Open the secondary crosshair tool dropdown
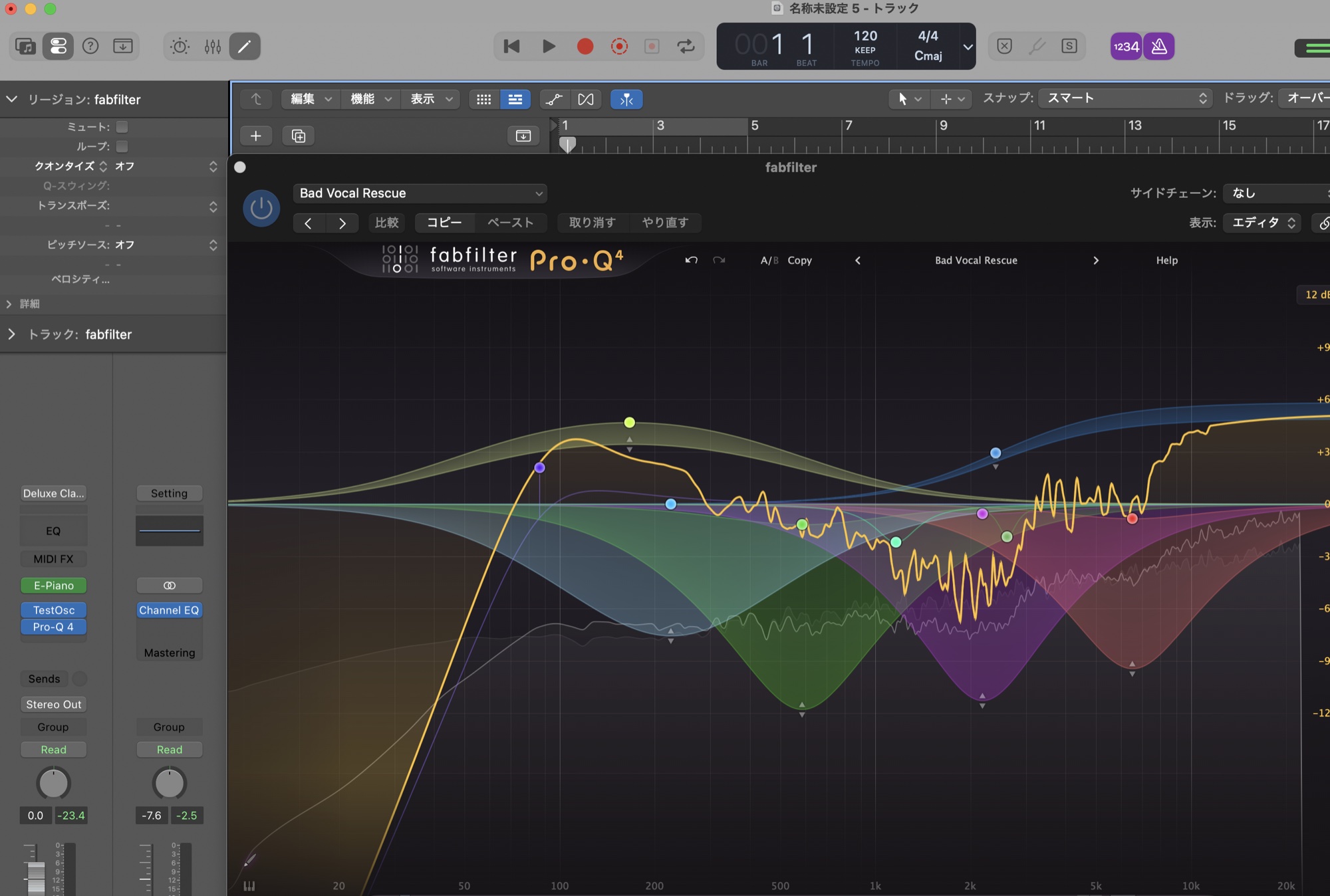 coord(952,99)
